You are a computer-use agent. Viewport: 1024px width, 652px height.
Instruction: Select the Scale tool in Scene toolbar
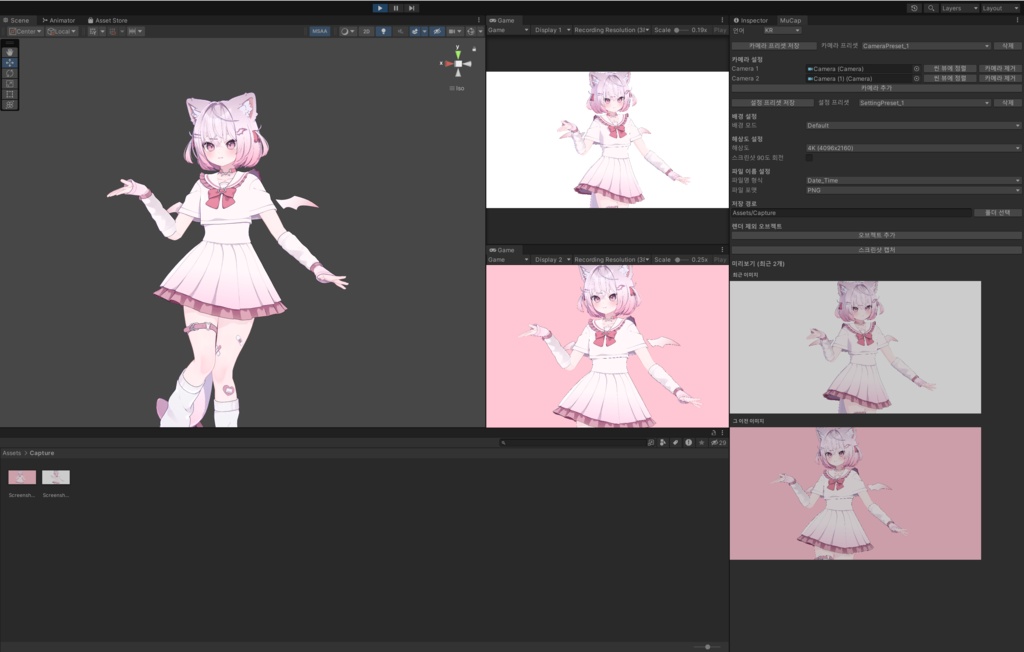10,84
